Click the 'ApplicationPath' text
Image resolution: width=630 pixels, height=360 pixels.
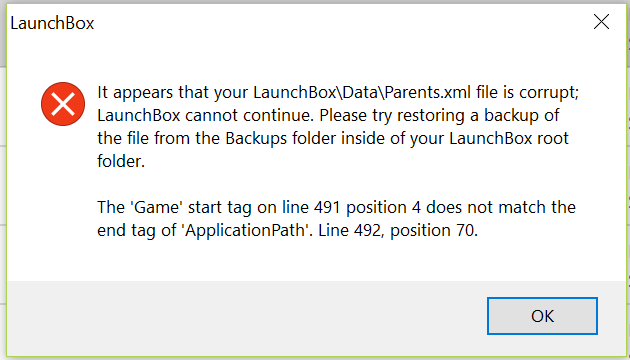tap(245, 231)
